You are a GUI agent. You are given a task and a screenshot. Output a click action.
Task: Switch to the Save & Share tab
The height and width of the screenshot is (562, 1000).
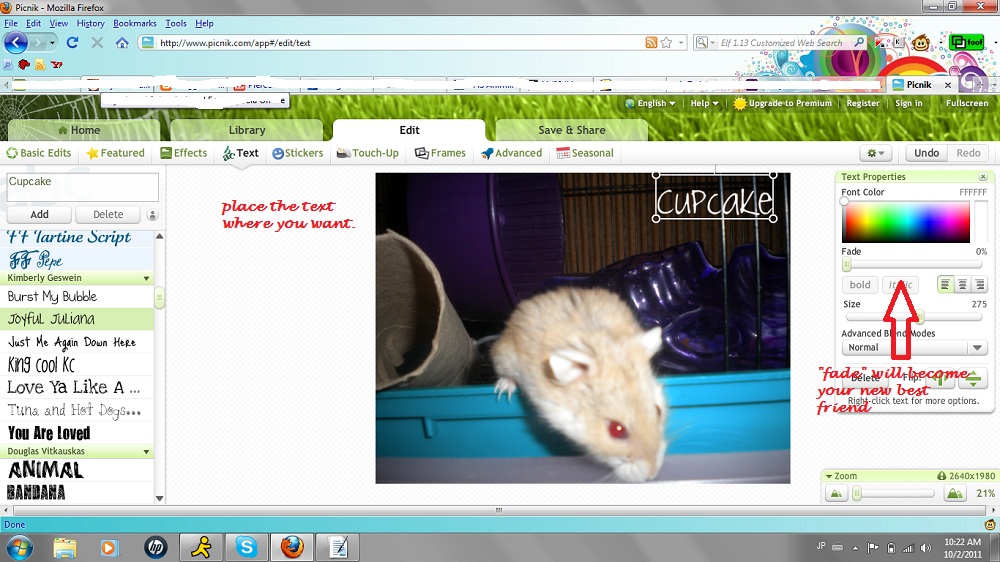pos(571,130)
